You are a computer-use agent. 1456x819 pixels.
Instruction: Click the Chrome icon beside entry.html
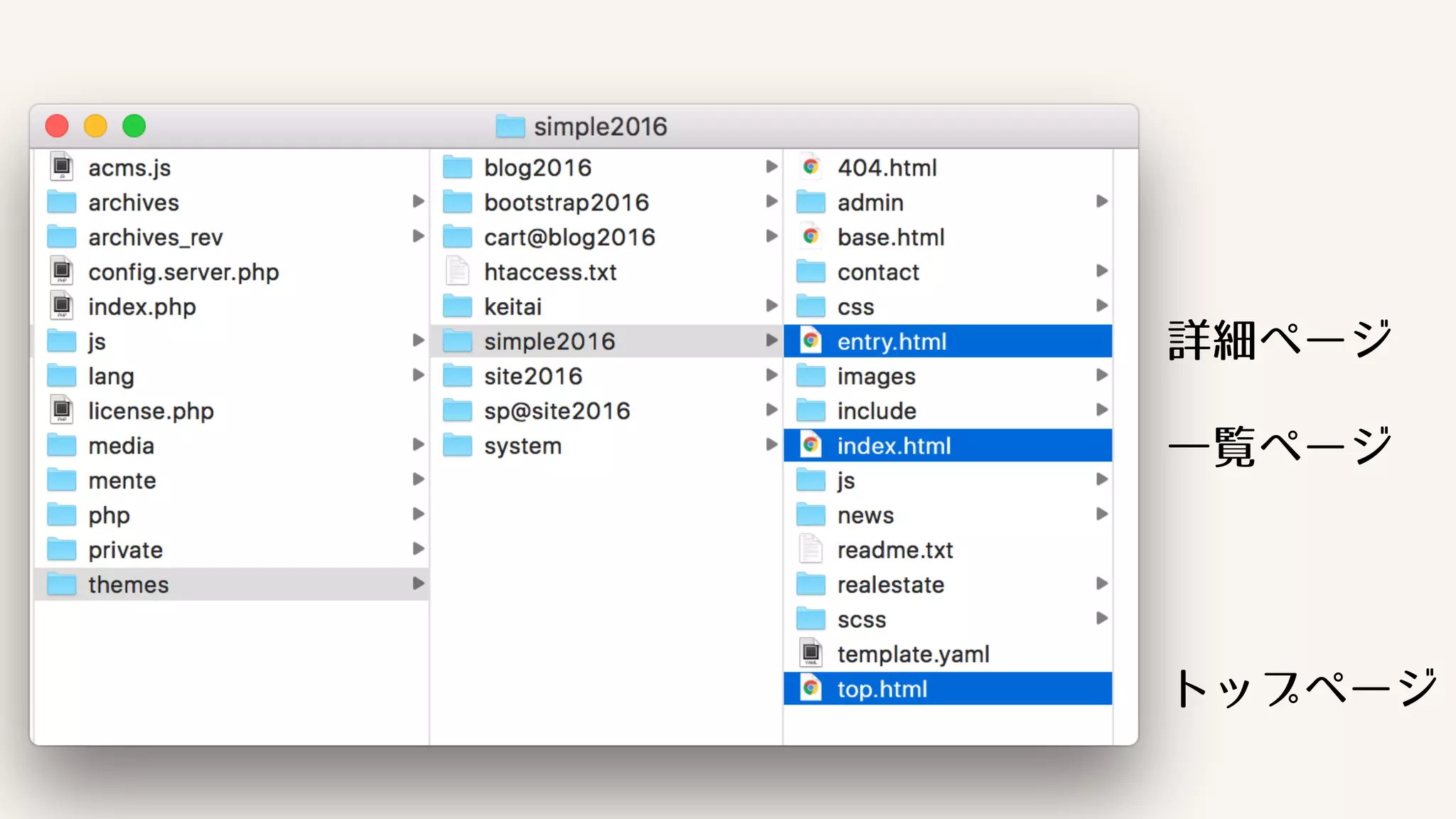[810, 341]
